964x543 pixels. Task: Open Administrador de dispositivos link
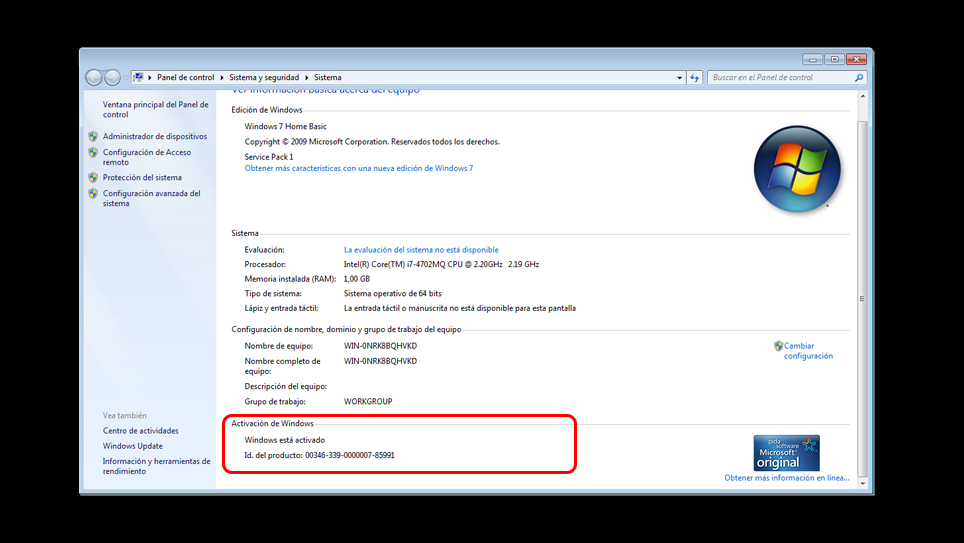[x=155, y=137]
